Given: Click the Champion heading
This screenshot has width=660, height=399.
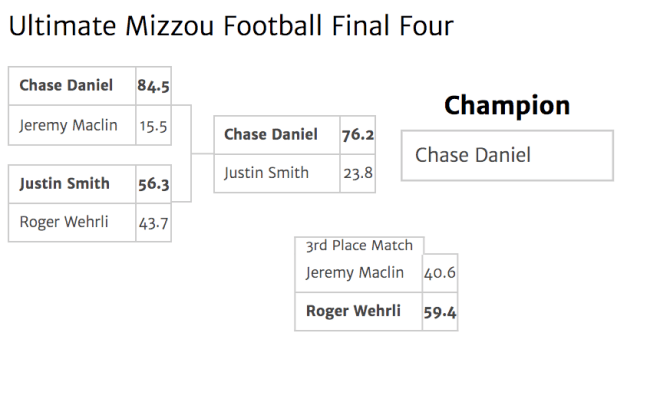Looking at the screenshot, I should (x=507, y=105).
